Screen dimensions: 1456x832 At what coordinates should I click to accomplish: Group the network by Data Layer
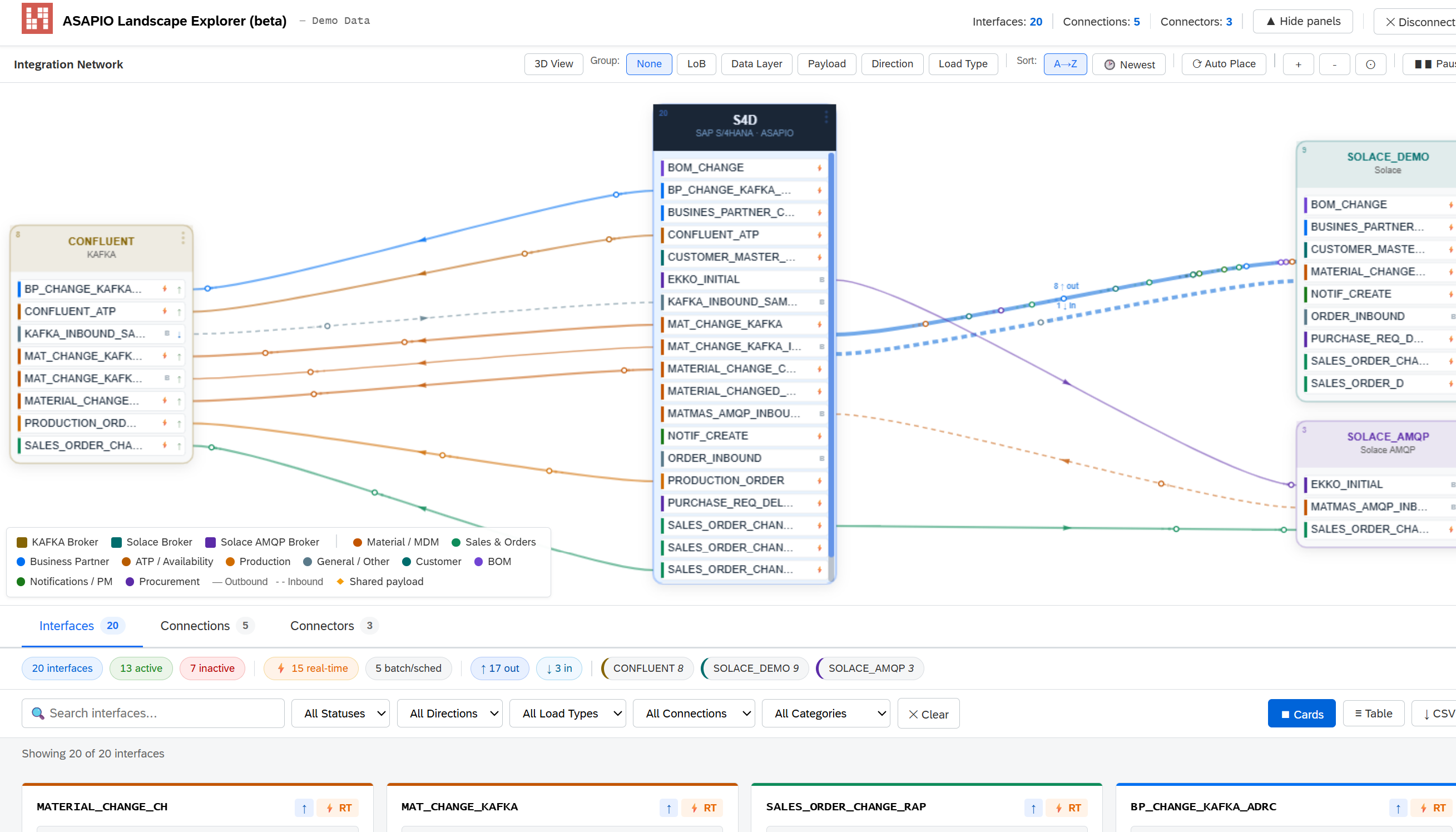point(756,64)
